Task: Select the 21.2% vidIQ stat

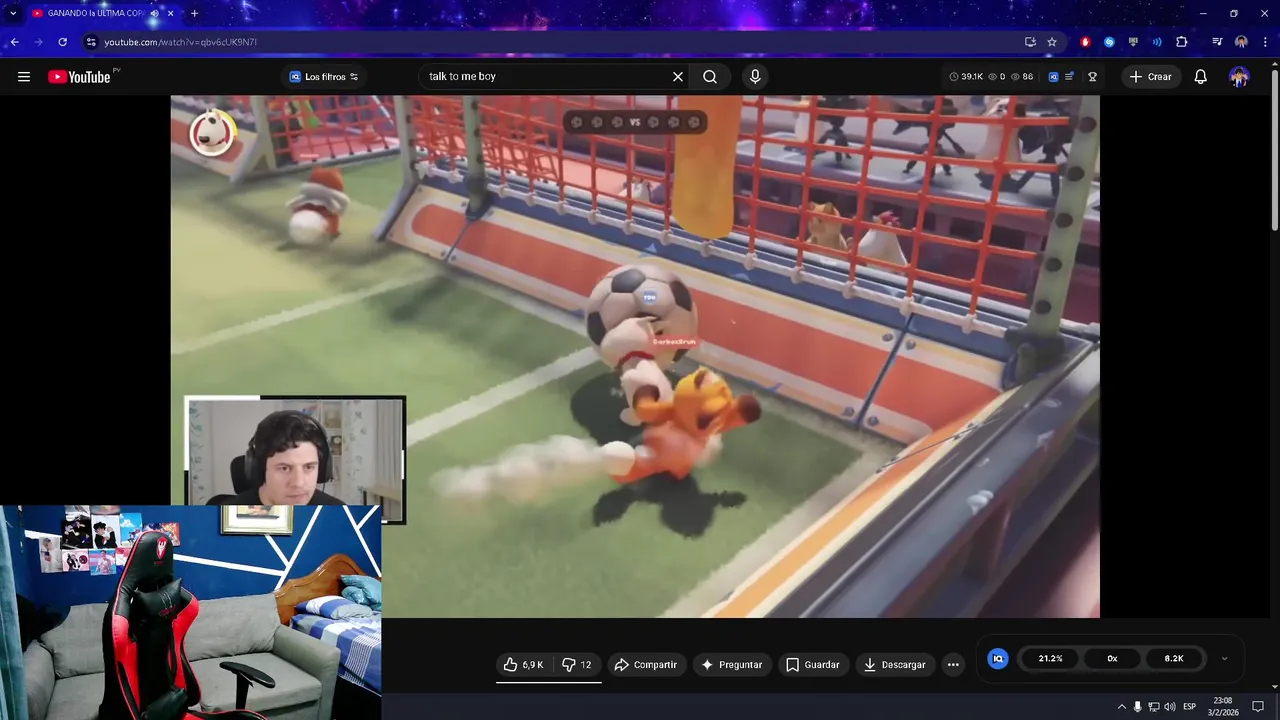Action: click(1050, 659)
